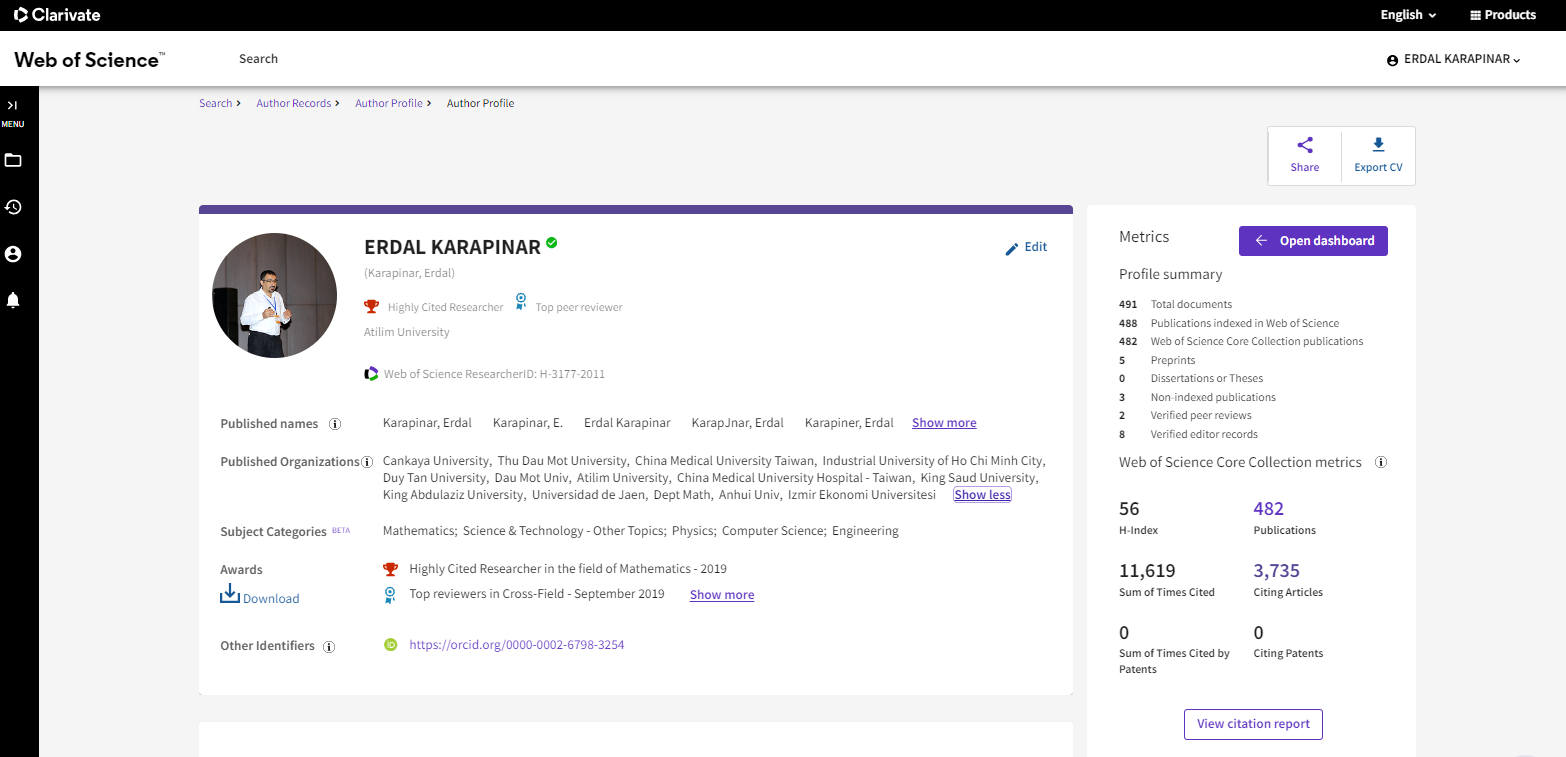The image size is (1566, 757).
Task: Click info icon next to Published names
Action: click(335, 424)
